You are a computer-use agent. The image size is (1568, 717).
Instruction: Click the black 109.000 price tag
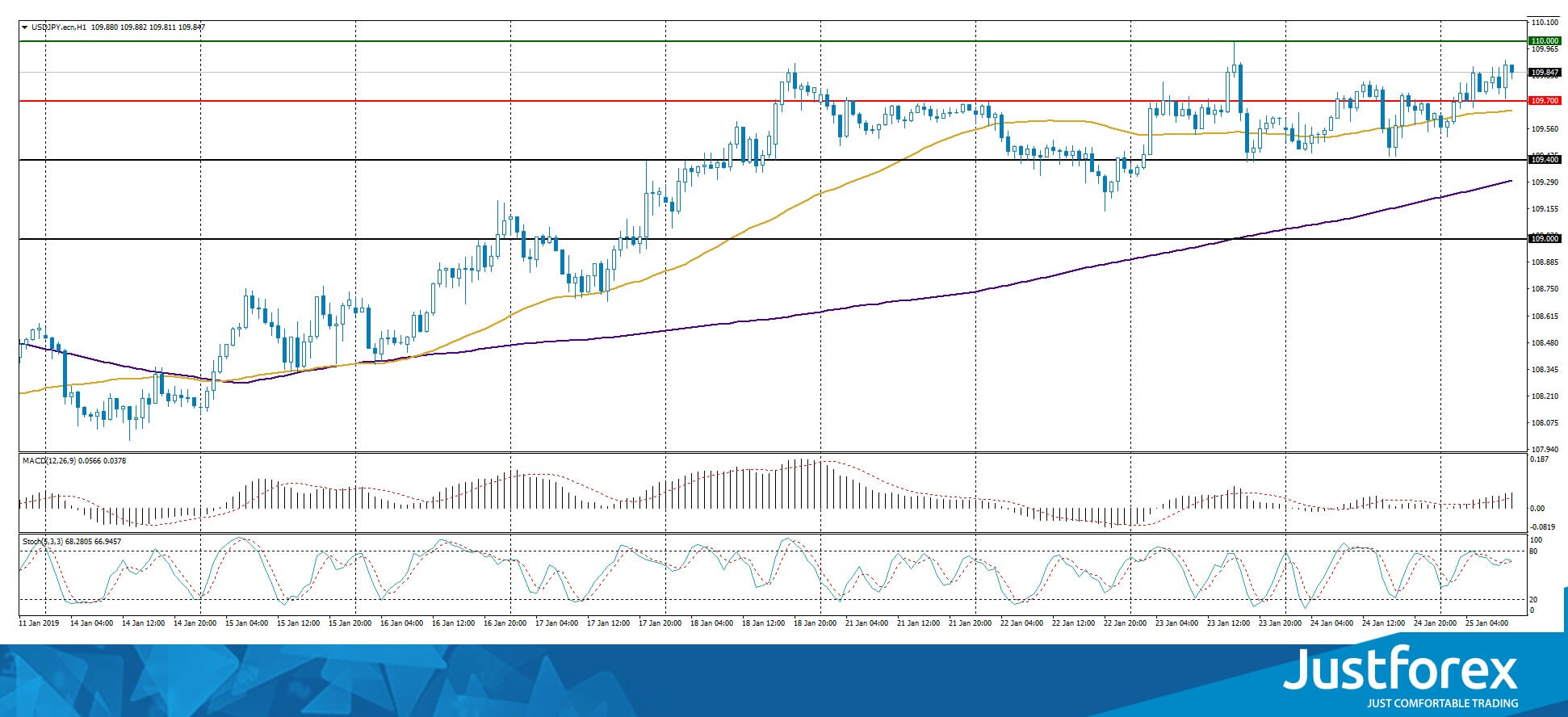coord(1545,238)
